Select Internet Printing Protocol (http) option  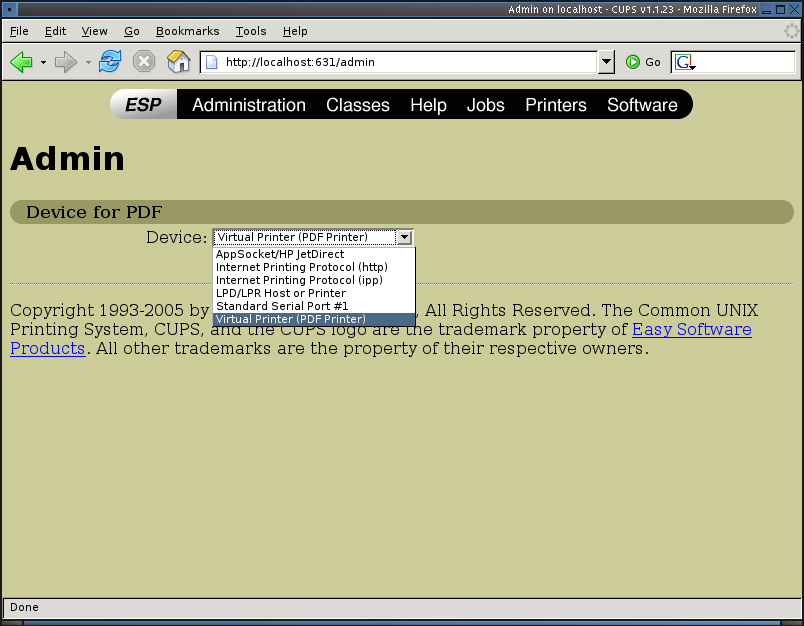tap(314, 267)
